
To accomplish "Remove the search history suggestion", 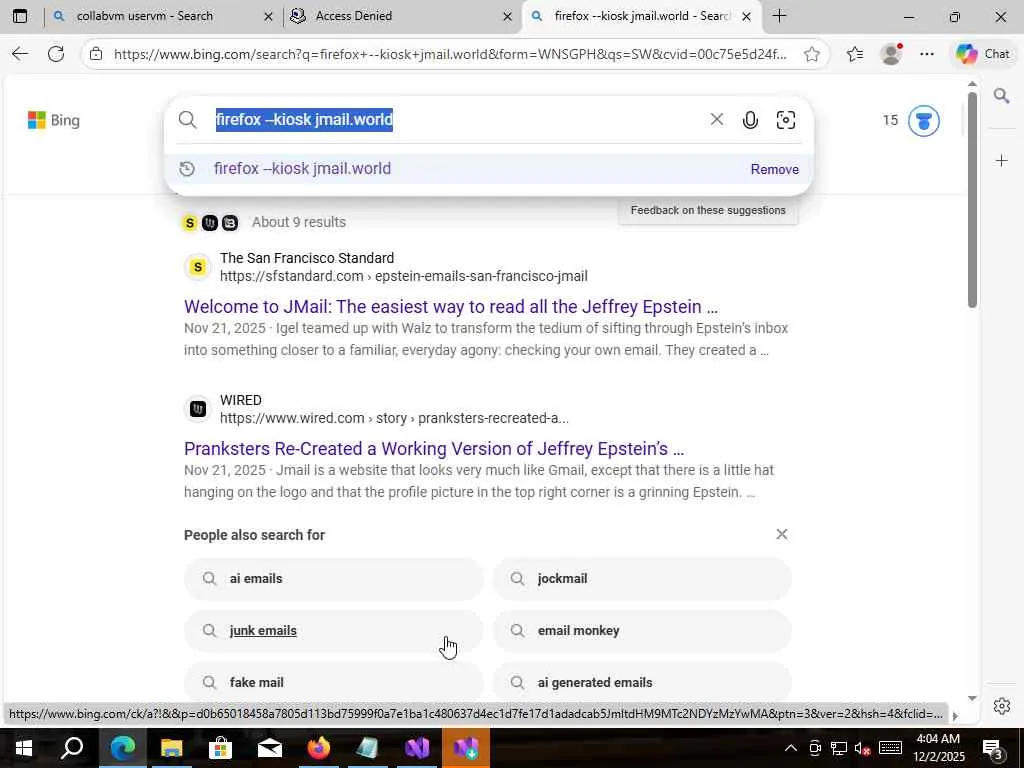I will click(775, 169).
